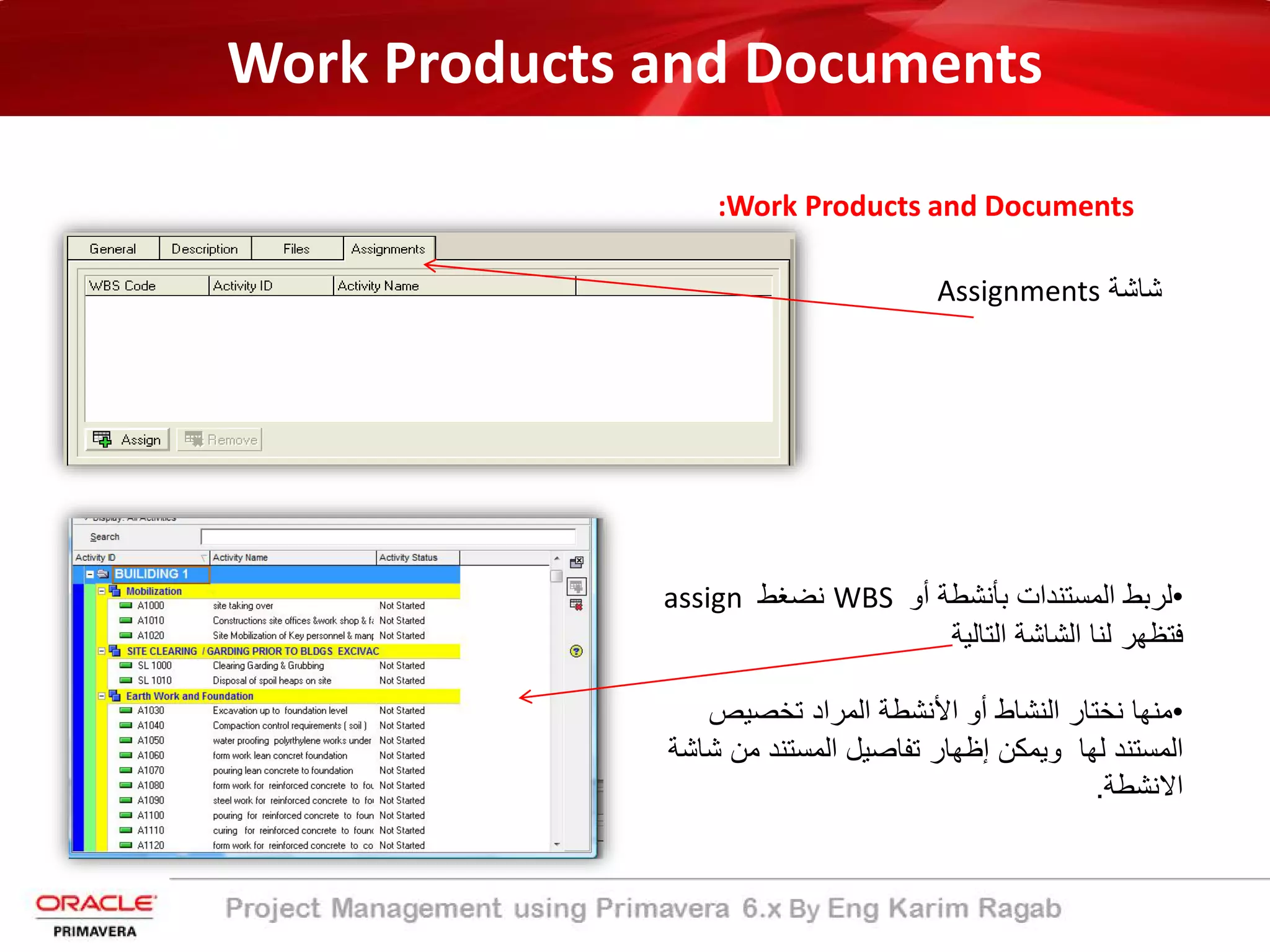Collapse the BUILIDING 1 project node
Screen dimensions: 1270x952
pos(90,575)
